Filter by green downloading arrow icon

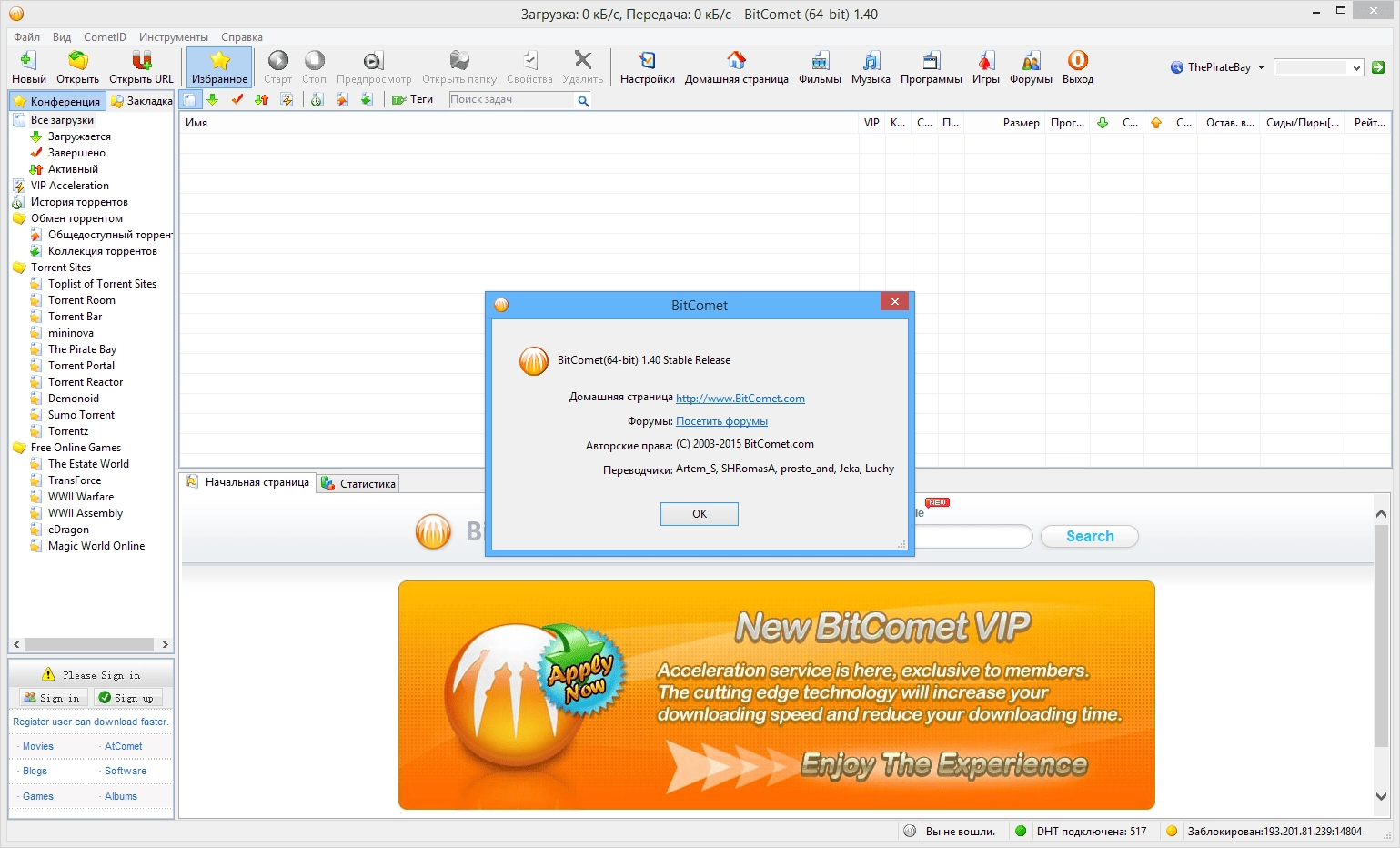(213, 99)
